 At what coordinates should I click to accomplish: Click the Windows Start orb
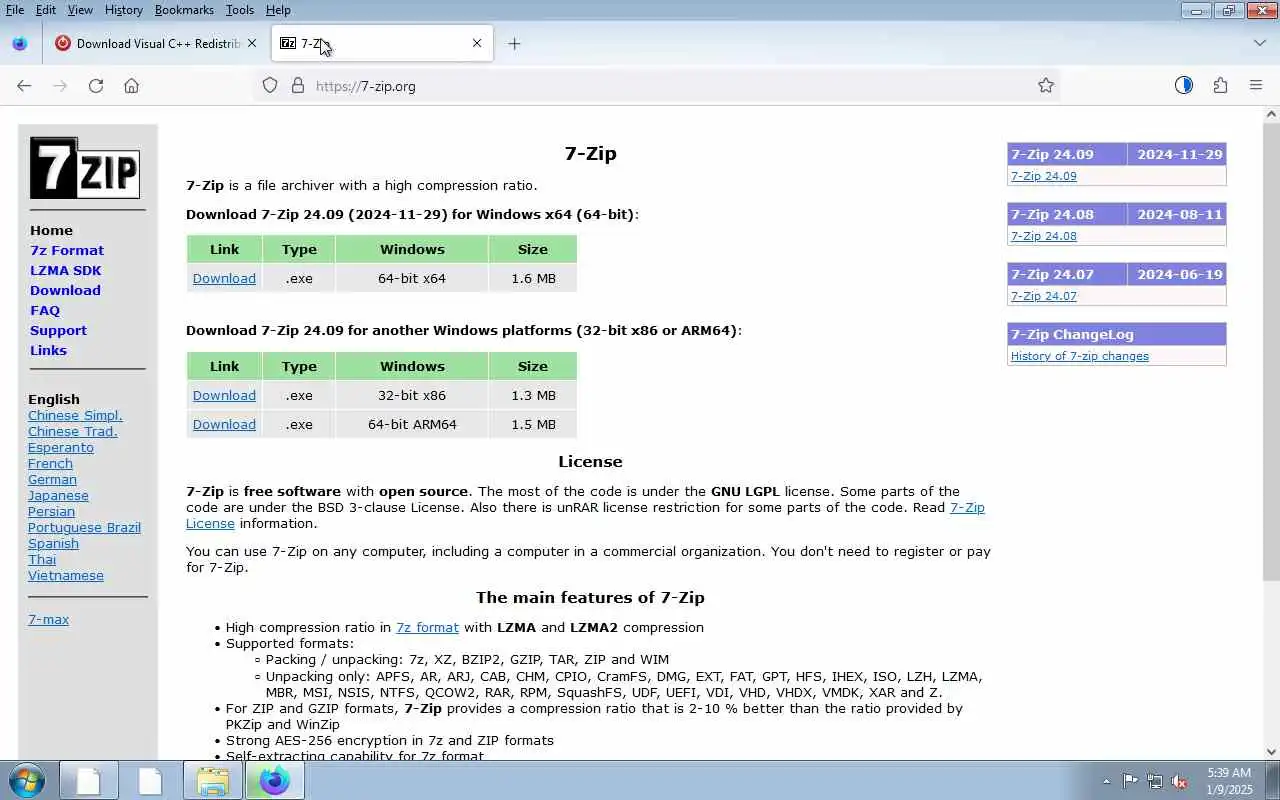click(x=27, y=780)
